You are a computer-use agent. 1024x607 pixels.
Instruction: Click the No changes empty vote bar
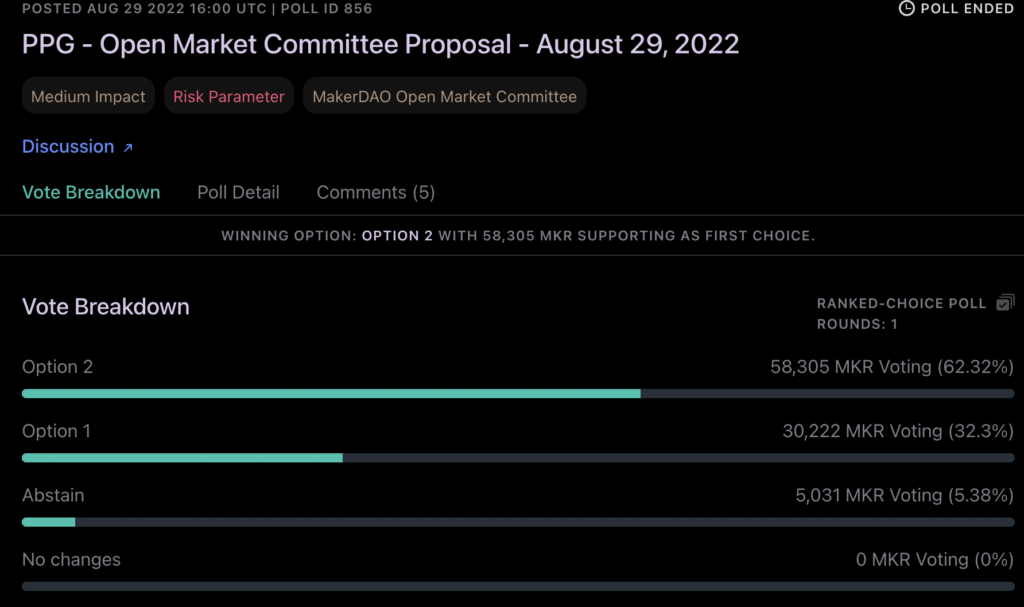point(518,585)
